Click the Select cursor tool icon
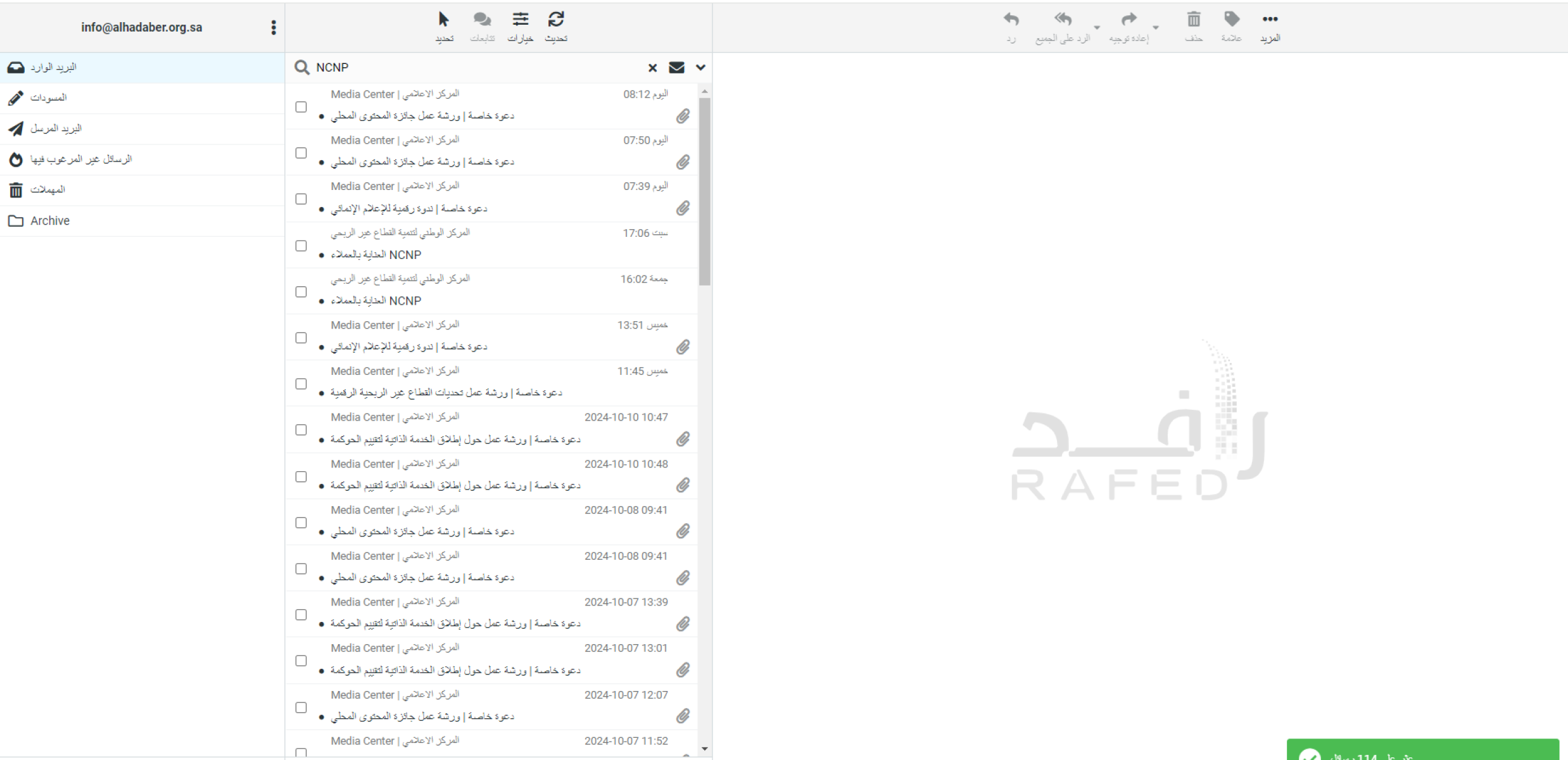This screenshot has width=1568, height=760. [x=444, y=20]
